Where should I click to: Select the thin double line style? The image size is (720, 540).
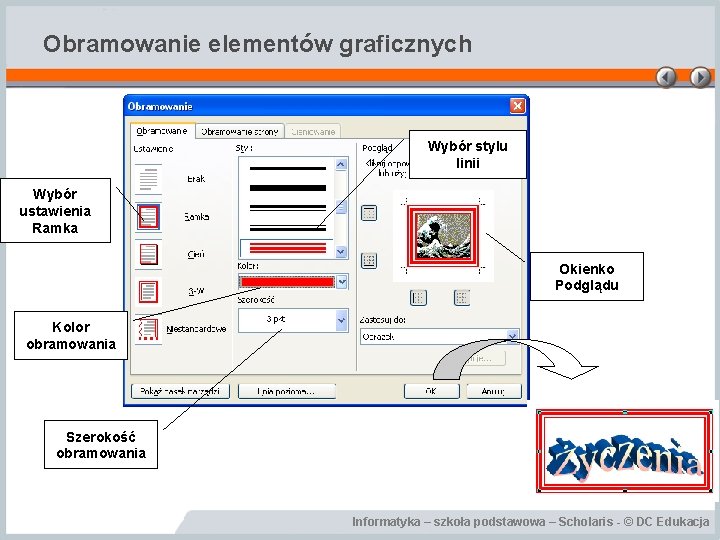pyautogui.click(x=288, y=208)
